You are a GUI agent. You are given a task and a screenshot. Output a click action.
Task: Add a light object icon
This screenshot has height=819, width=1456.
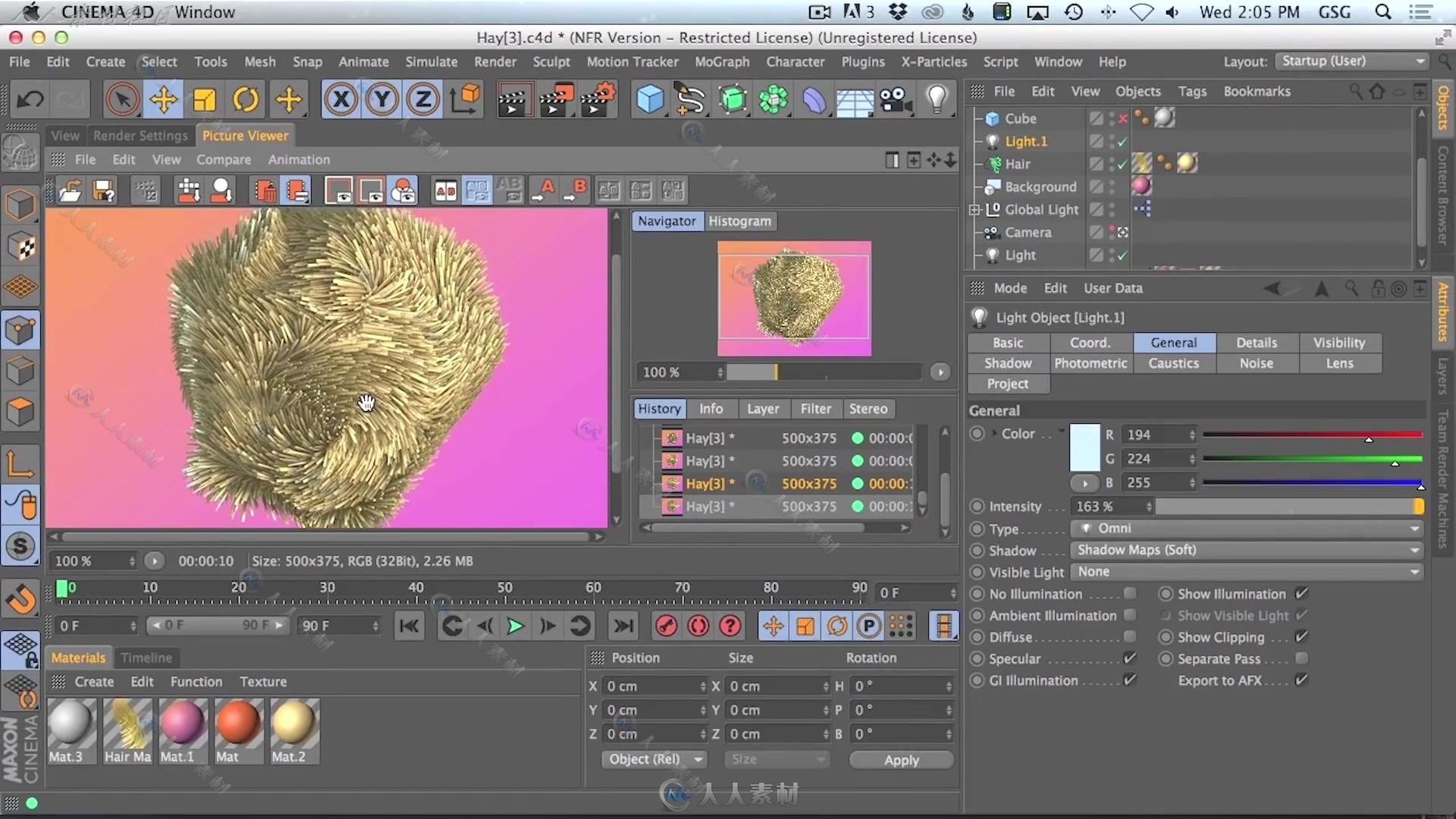click(937, 99)
